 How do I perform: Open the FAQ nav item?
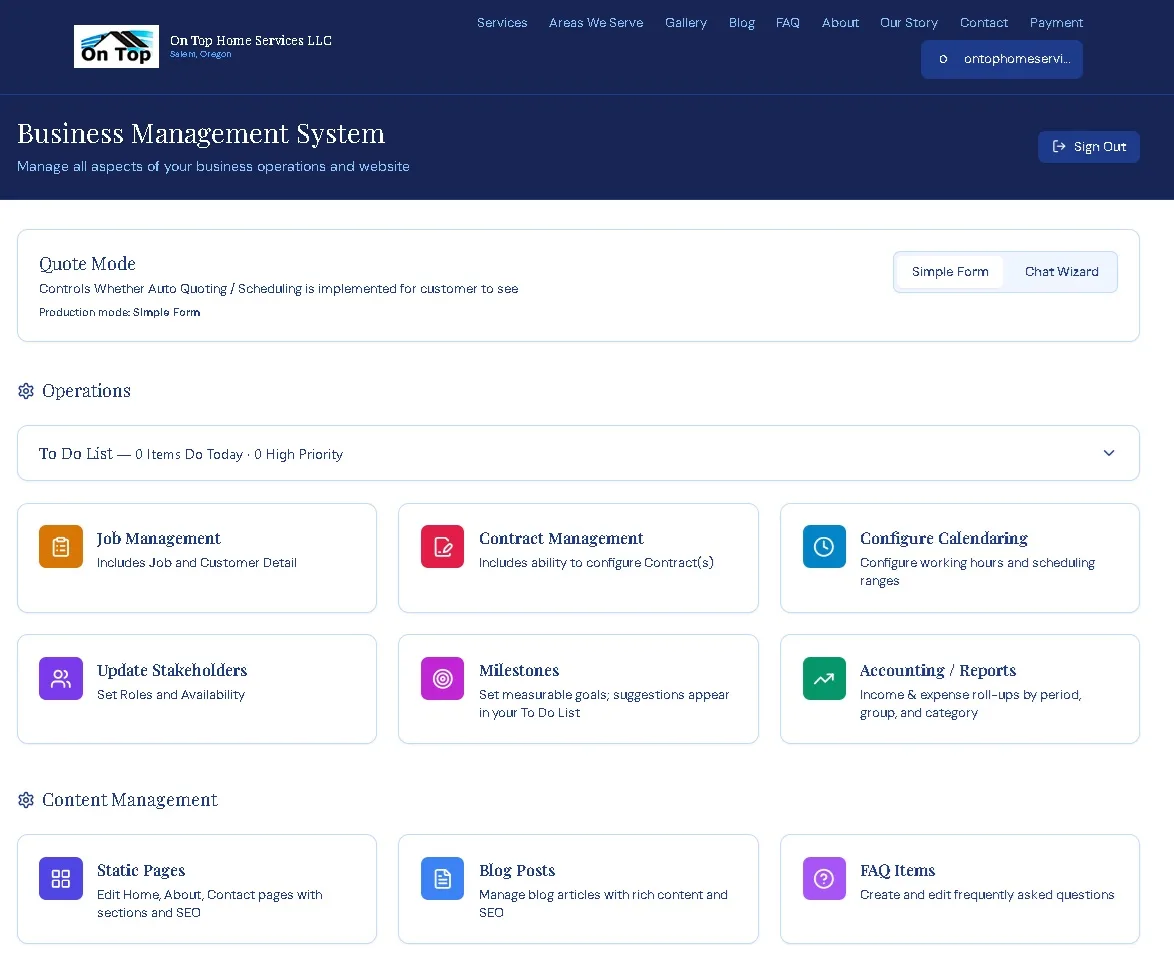[788, 22]
